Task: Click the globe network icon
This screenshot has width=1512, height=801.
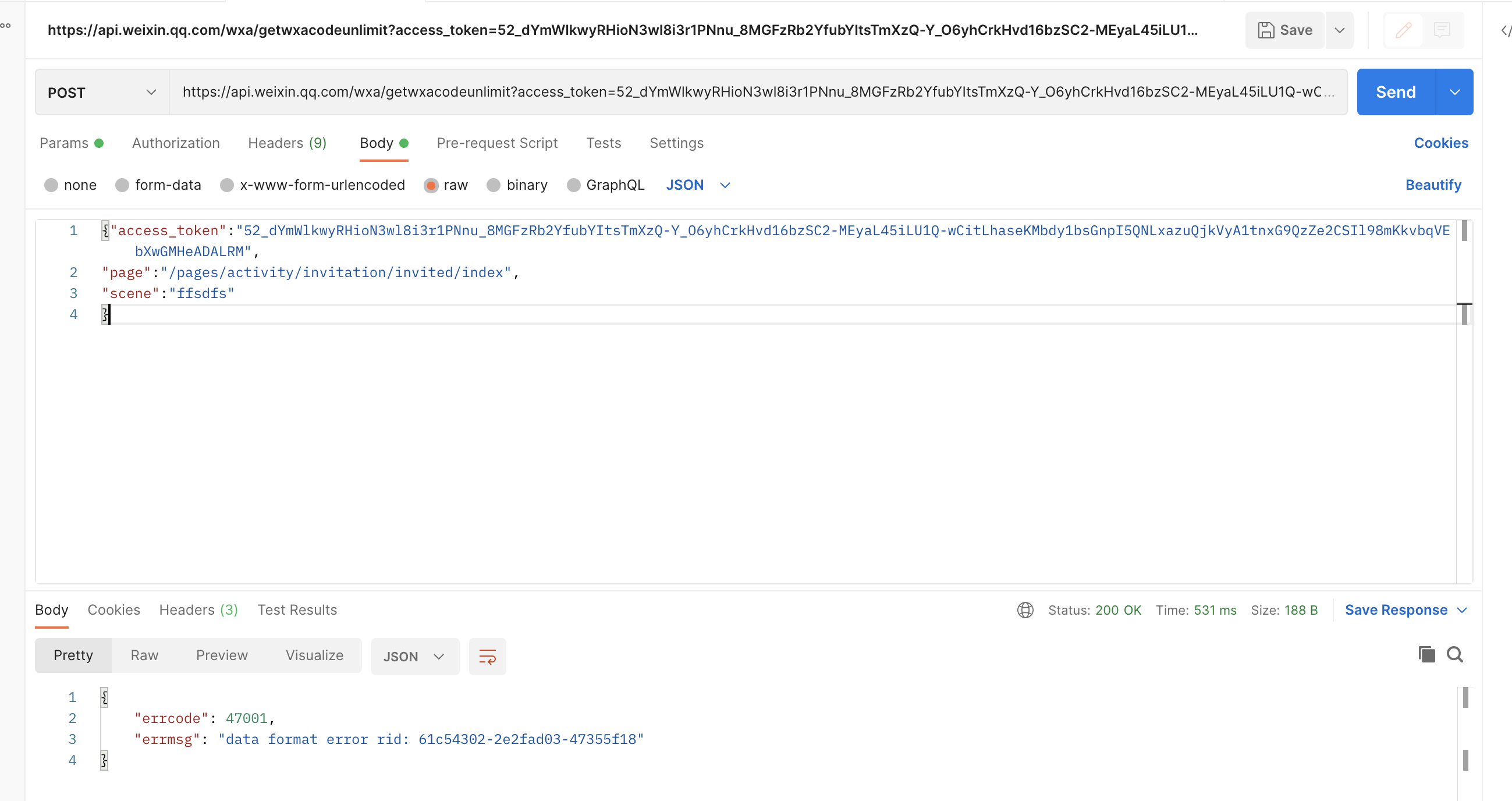Action: (x=1025, y=610)
